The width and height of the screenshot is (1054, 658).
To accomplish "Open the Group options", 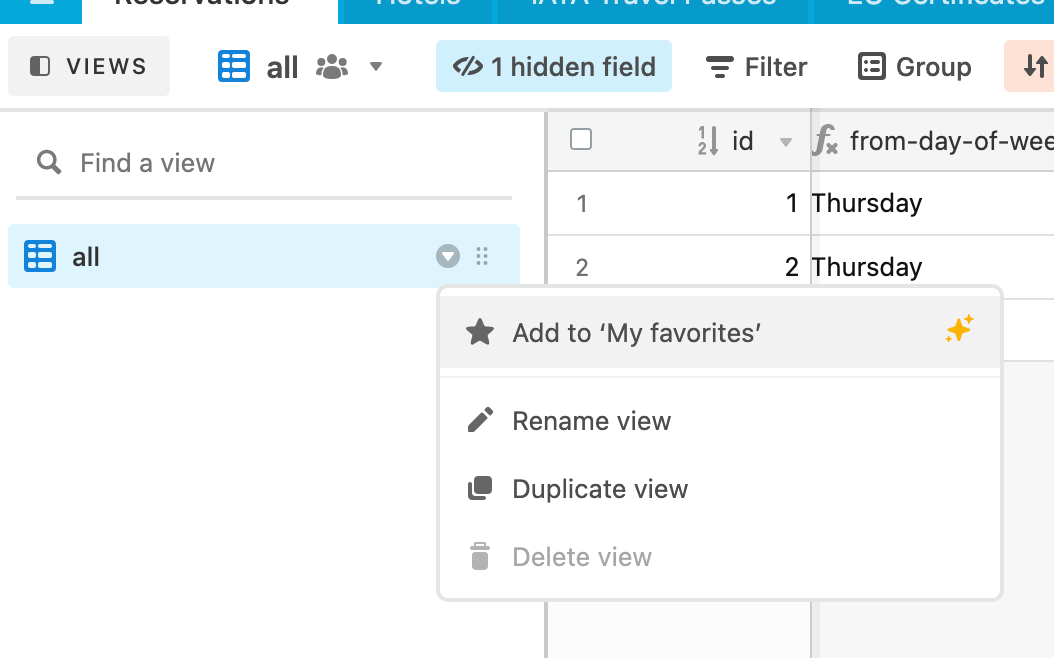I will pyautogui.click(x=915, y=67).
